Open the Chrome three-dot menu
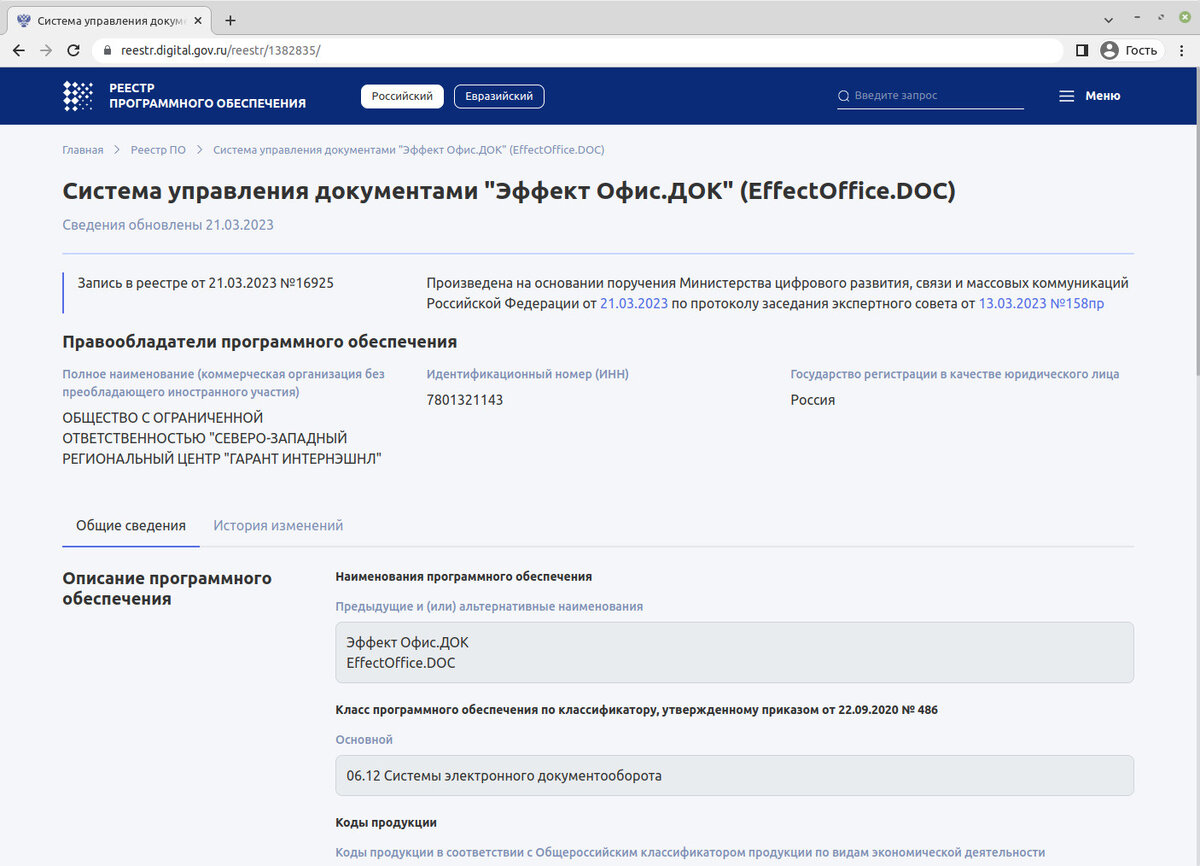Screen dimensions: 1200x866 (1182, 50)
